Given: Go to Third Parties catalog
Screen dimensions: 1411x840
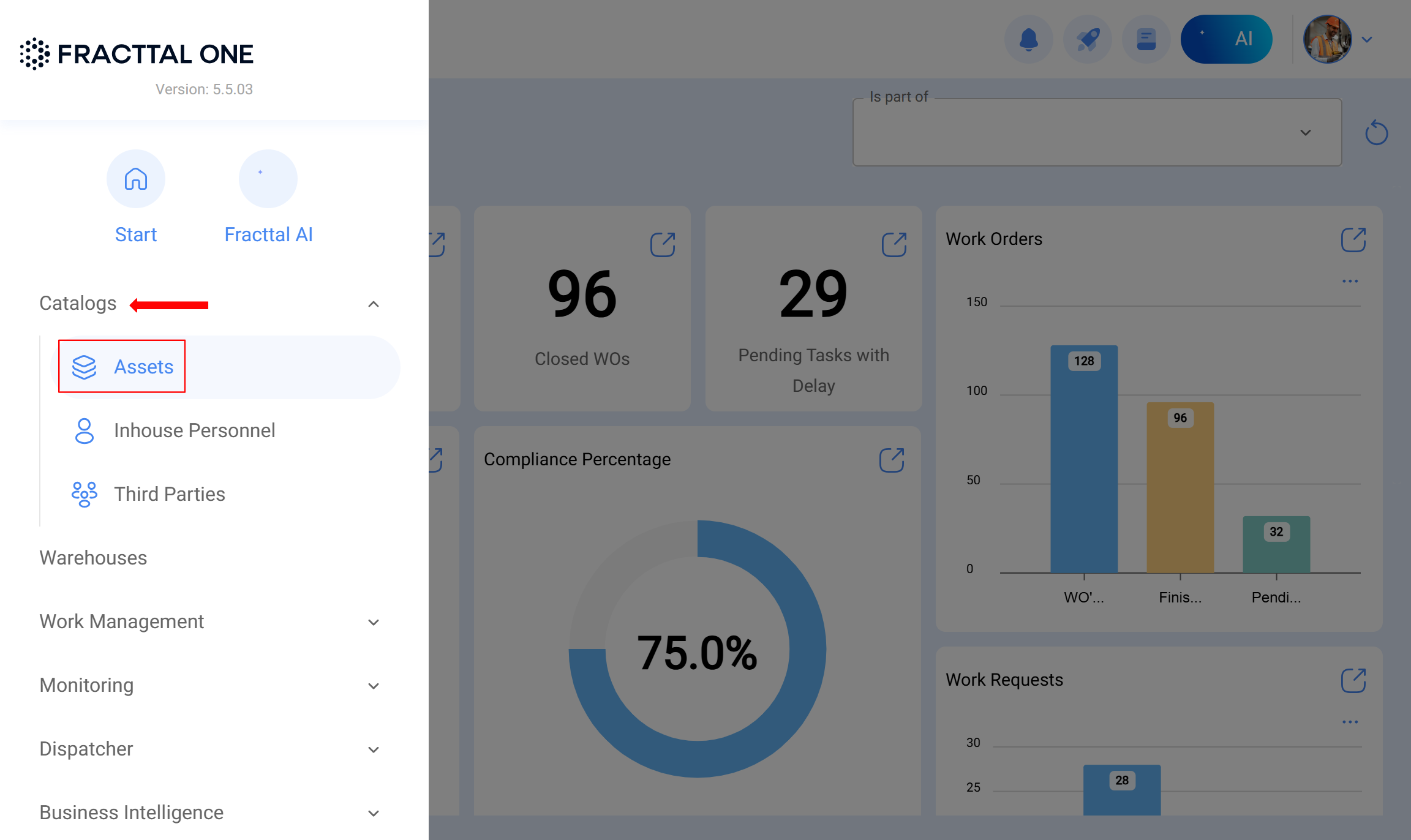Looking at the screenshot, I should [169, 494].
